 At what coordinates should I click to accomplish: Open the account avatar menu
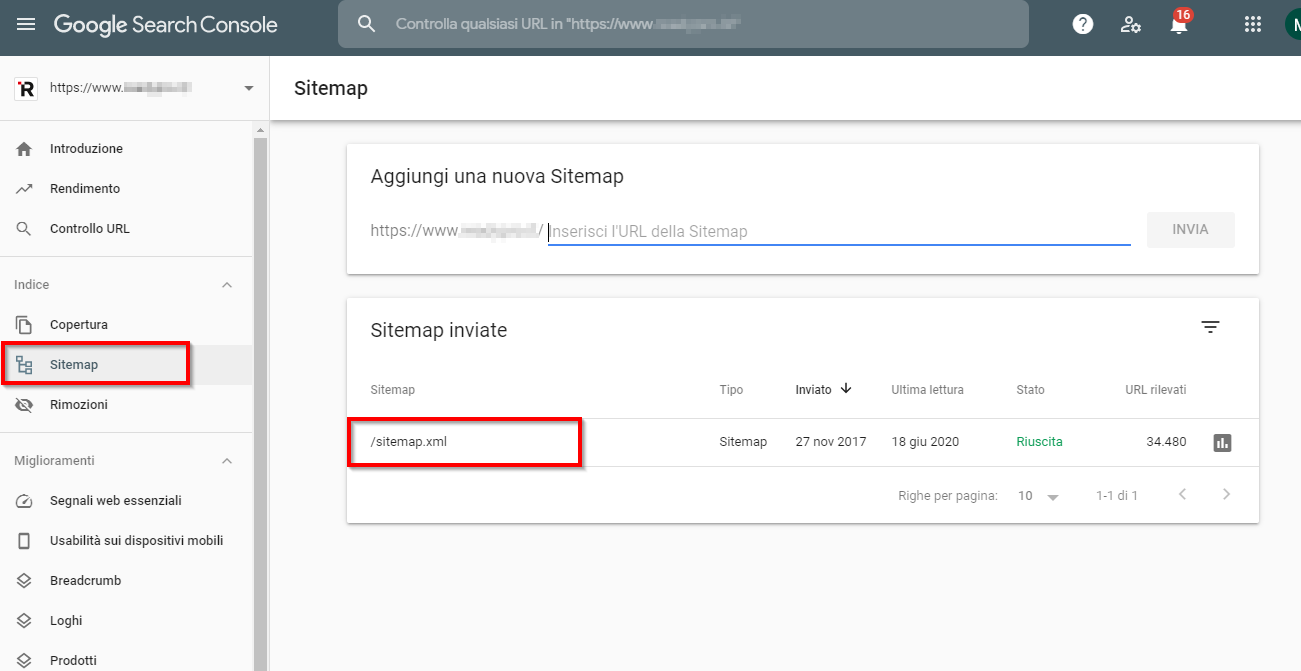tap(1292, 24)
